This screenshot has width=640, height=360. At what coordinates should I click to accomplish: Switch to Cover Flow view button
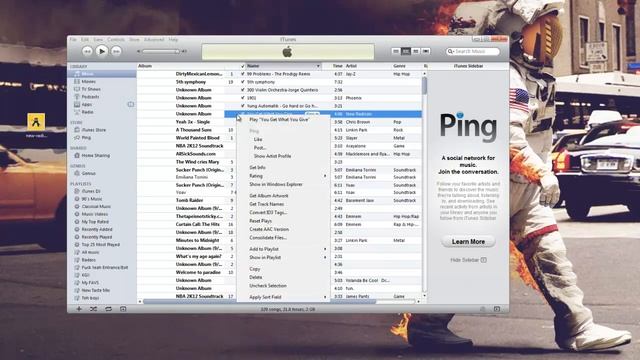point(426,51)
